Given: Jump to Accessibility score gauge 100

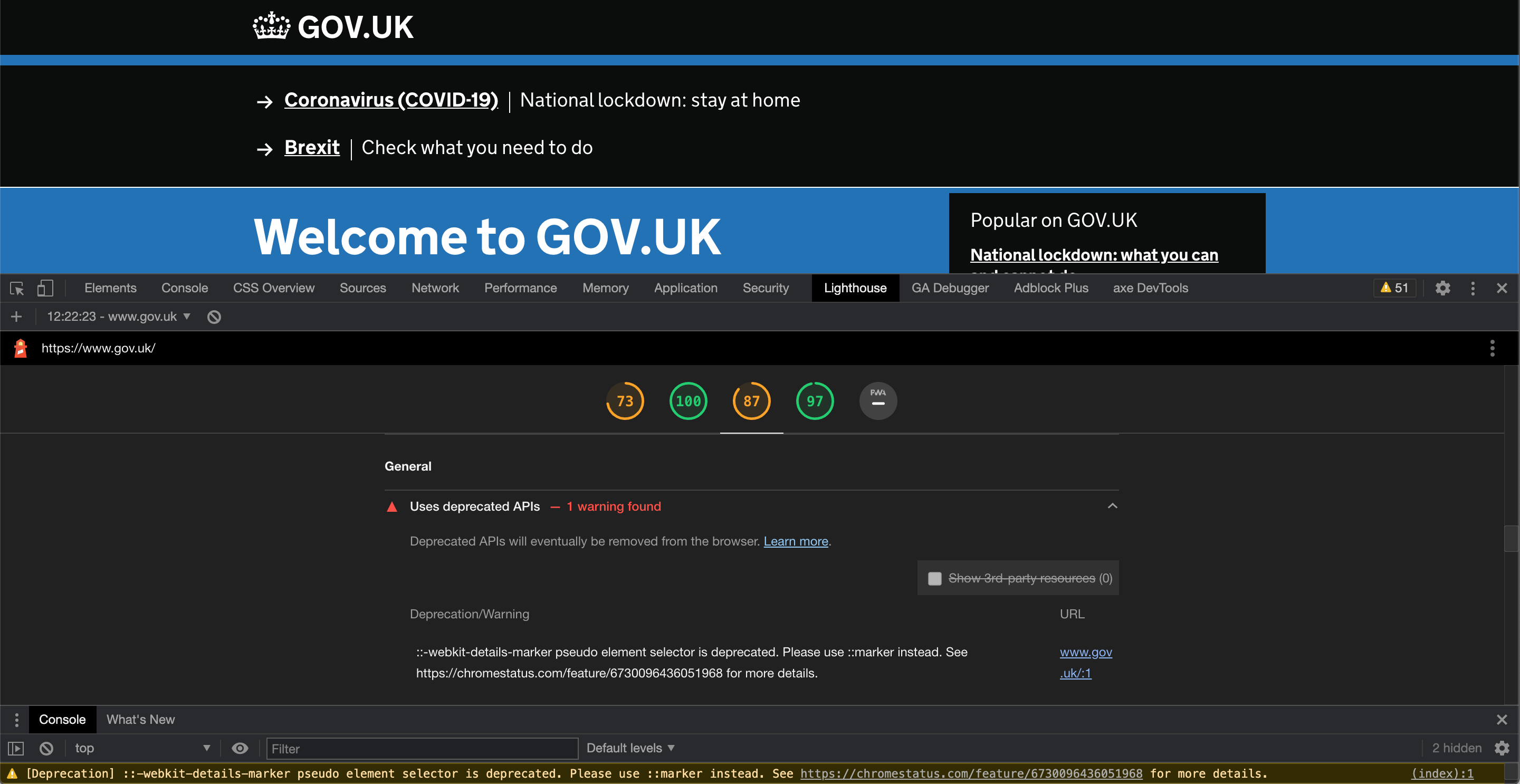Looking at the screenshot, I should pyautogui.click(x=688, y=401).
